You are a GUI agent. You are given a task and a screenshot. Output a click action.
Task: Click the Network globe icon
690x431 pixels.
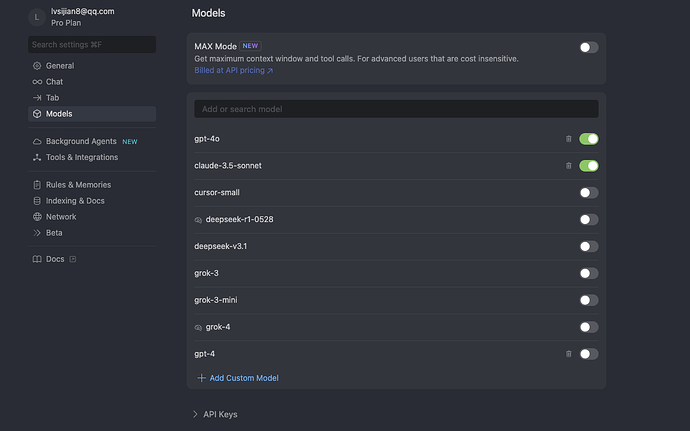tap(37, 217)
